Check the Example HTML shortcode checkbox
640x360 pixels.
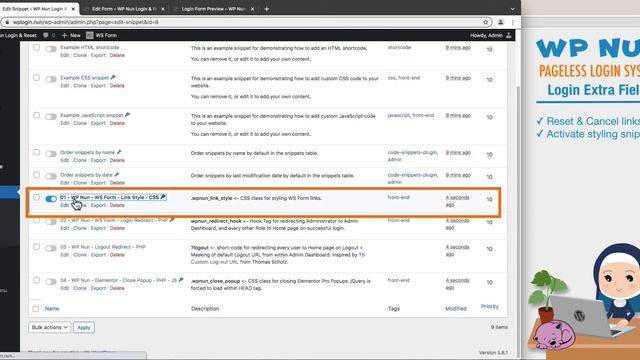click(x=36, y=48)
